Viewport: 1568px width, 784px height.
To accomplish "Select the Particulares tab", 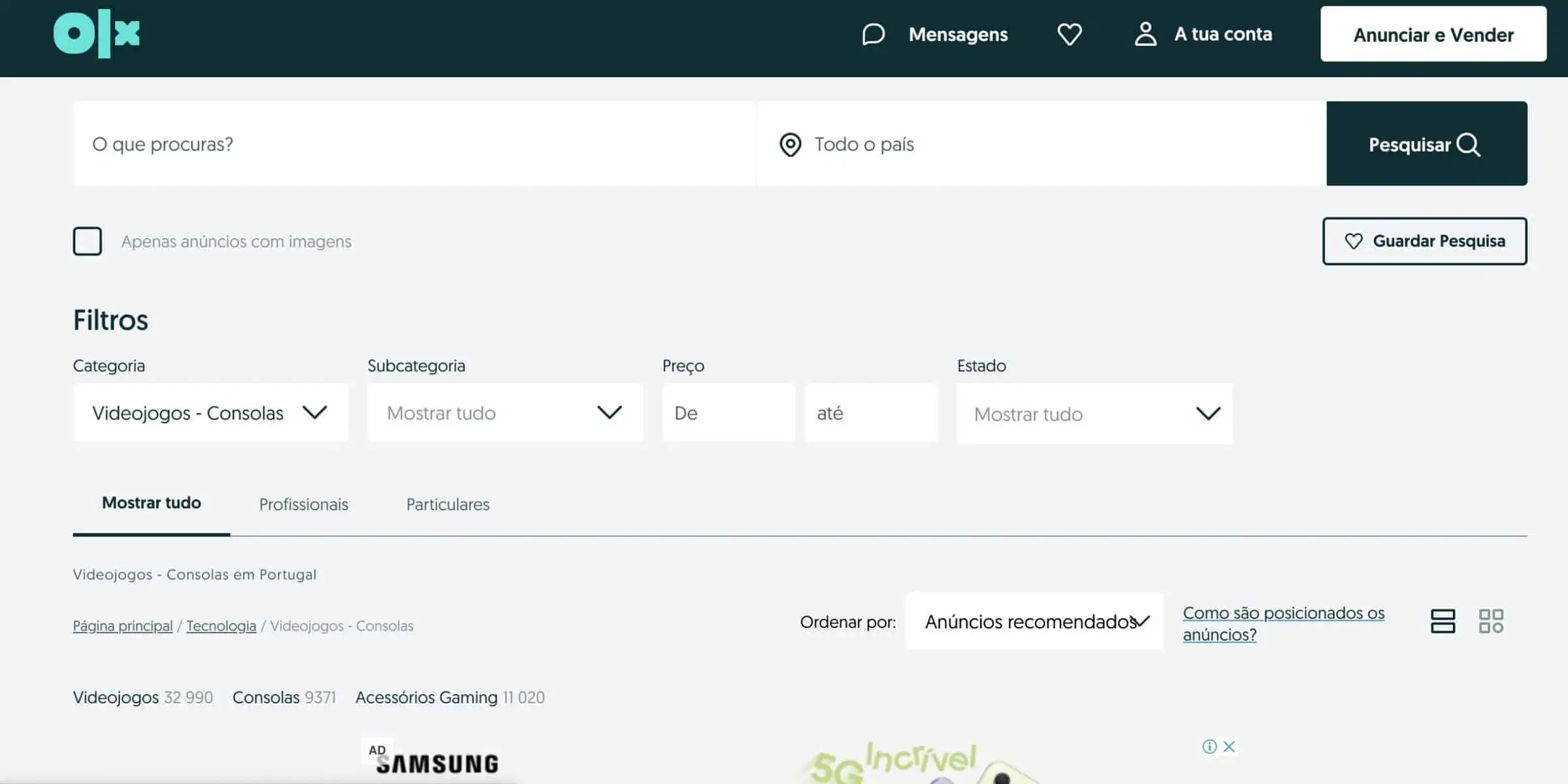I will 448,504.
